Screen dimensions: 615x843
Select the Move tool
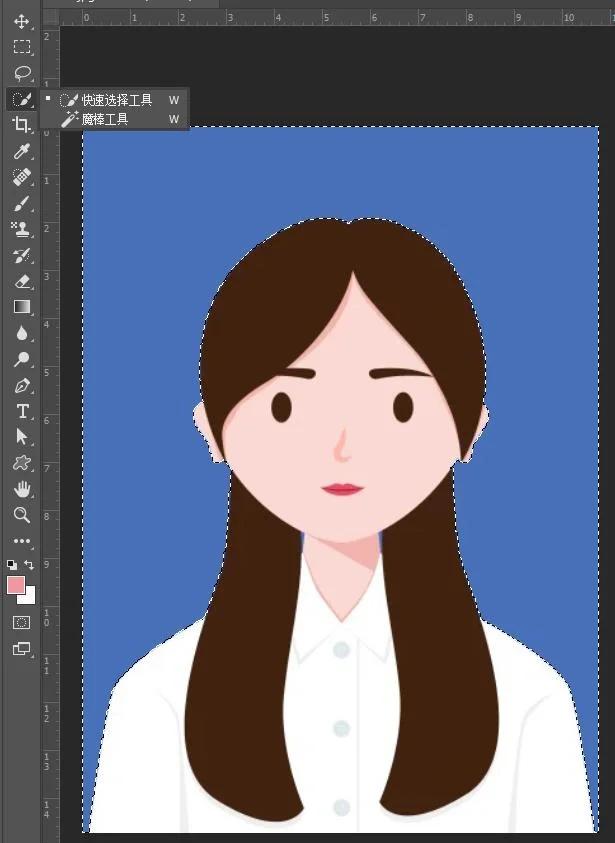tap(21, 21)
